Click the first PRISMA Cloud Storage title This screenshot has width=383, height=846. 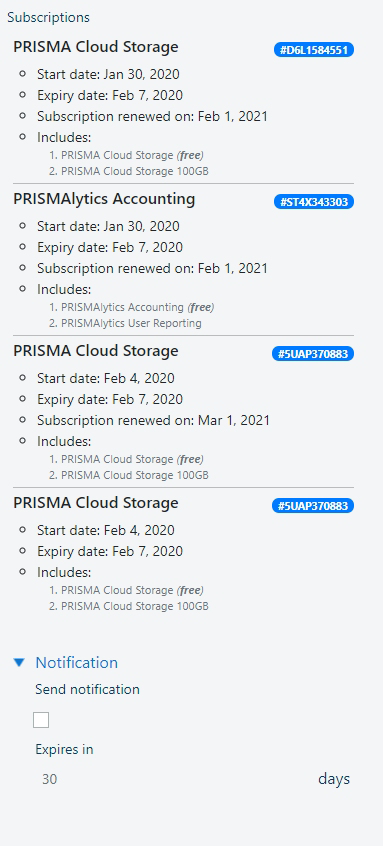point(95,47)
